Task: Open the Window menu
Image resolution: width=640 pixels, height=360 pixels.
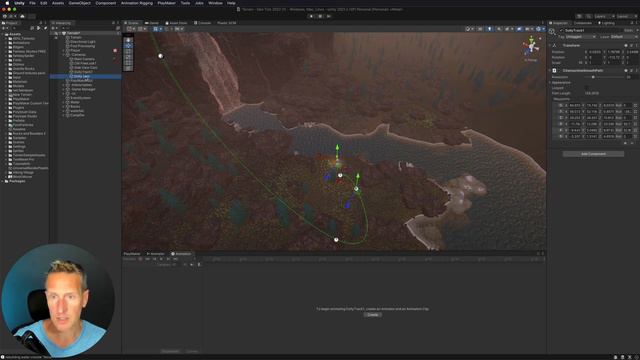Action: coord(216,3)
